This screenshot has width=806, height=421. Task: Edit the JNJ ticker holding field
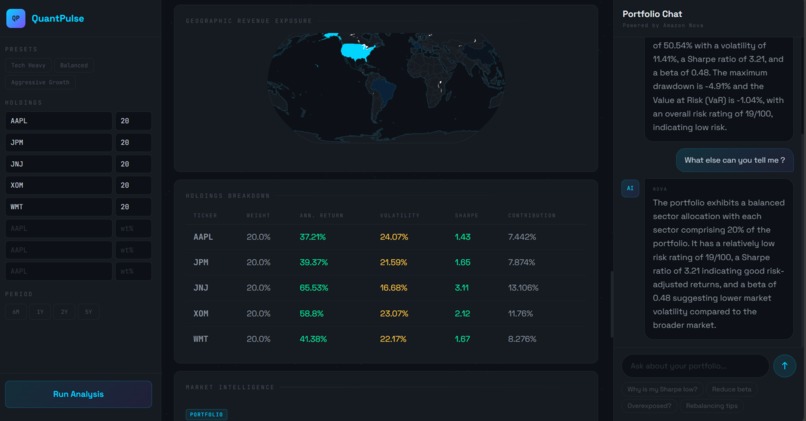click(59, 164)
